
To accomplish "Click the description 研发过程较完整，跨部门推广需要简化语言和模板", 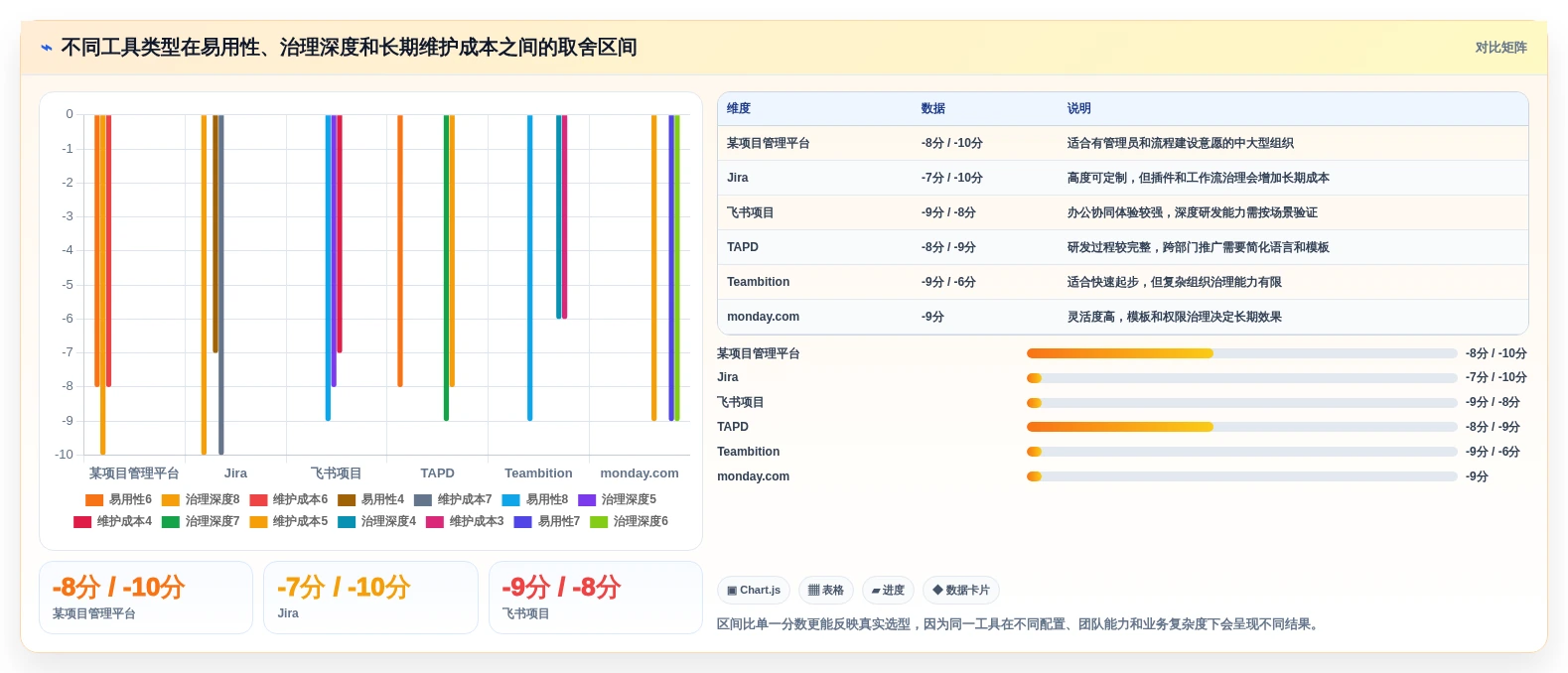I will tap(1199, 248).
